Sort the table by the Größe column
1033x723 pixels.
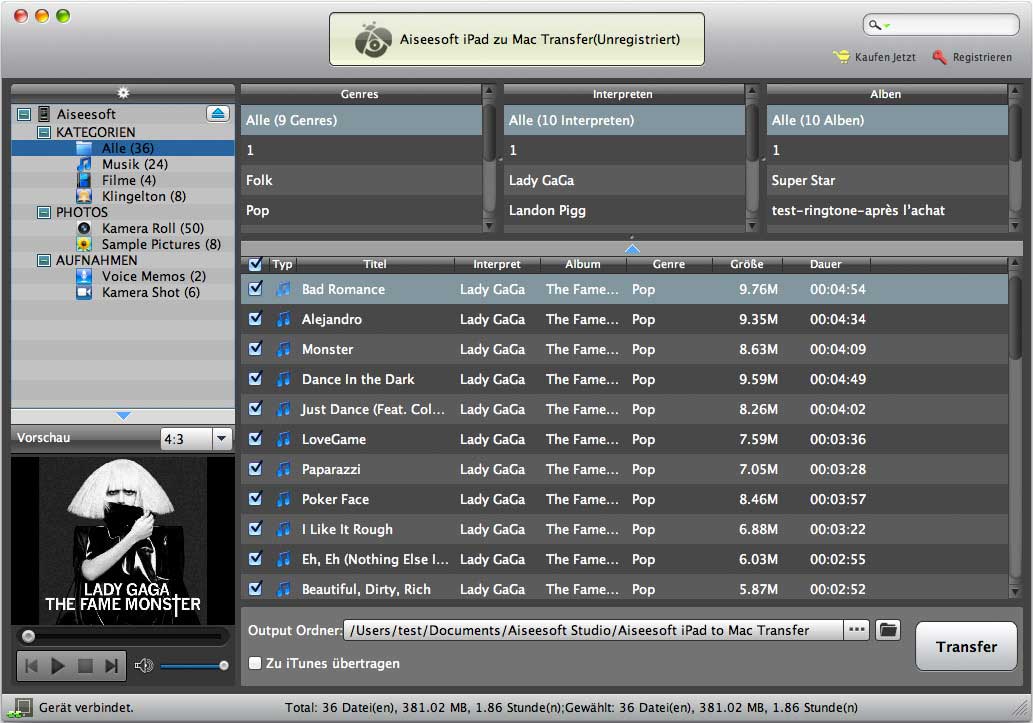point(747,264)
